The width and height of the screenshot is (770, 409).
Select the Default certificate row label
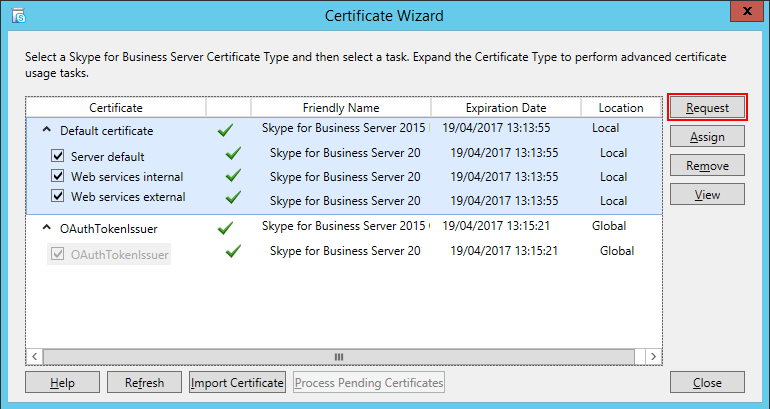click(107, 131)
